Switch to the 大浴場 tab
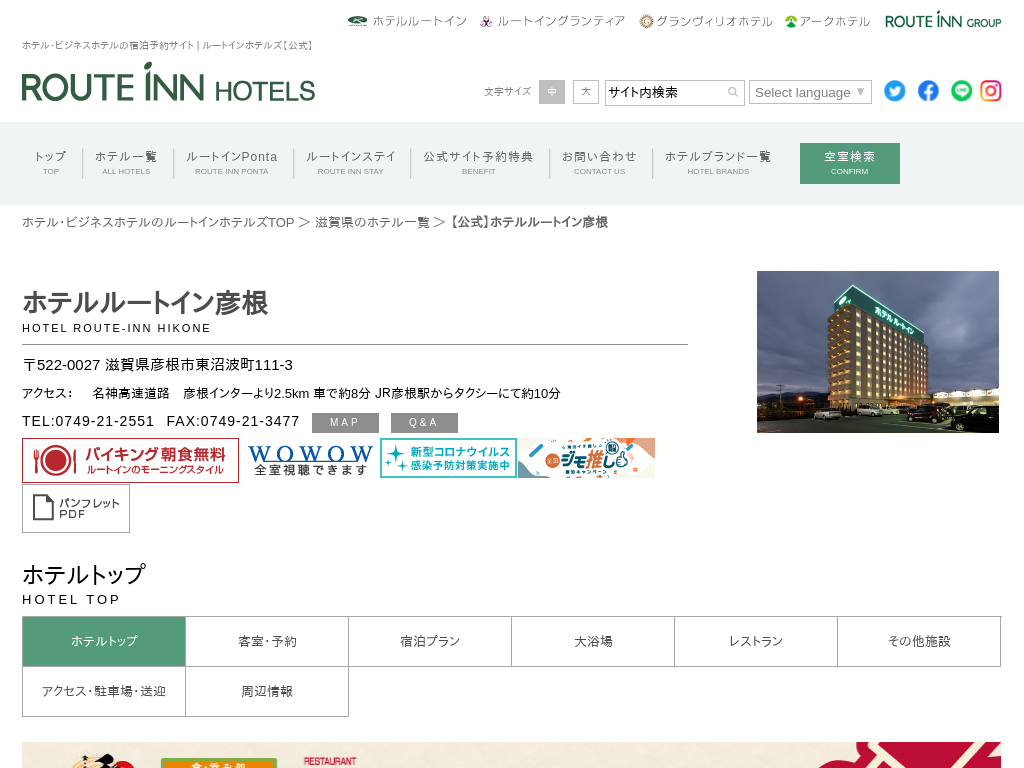1024x768 pixels. [x=593, y=642]
